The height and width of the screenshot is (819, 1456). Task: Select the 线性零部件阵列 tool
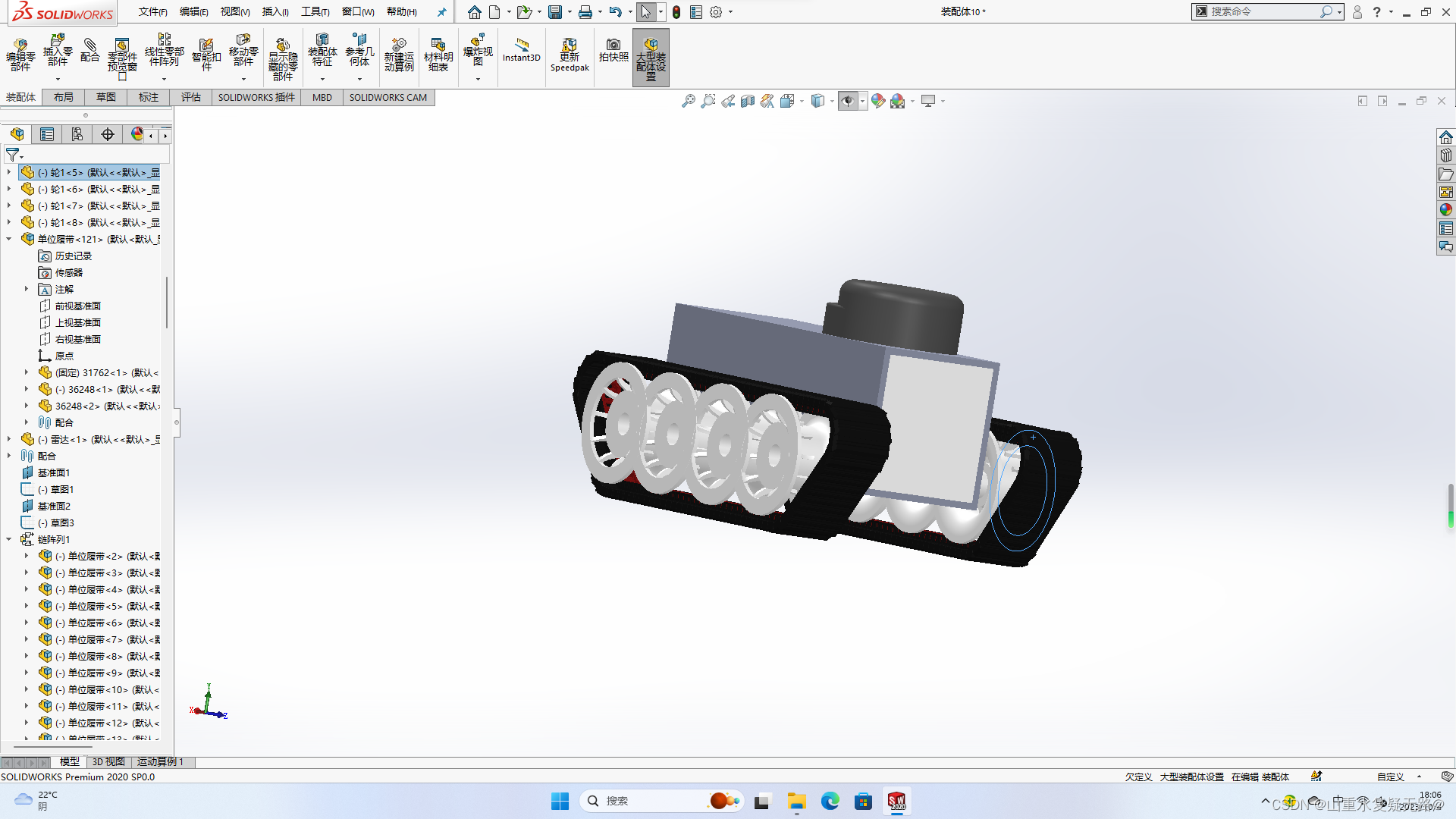coord(165,53)
